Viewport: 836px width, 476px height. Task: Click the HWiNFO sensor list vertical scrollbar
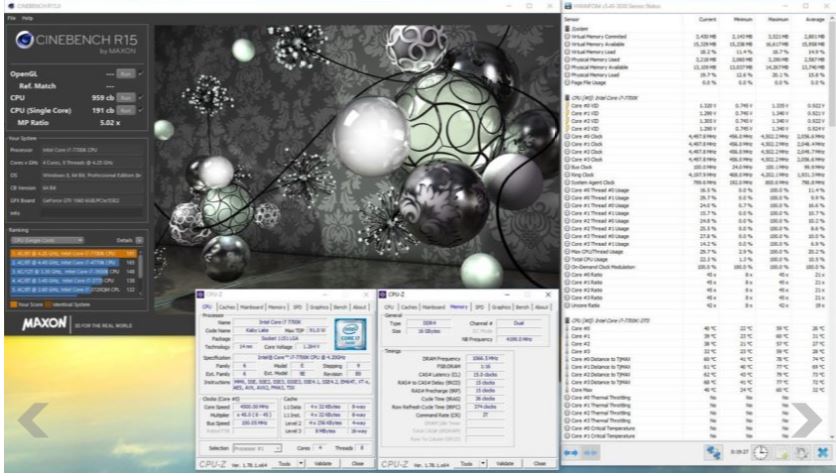coord(832,200)
